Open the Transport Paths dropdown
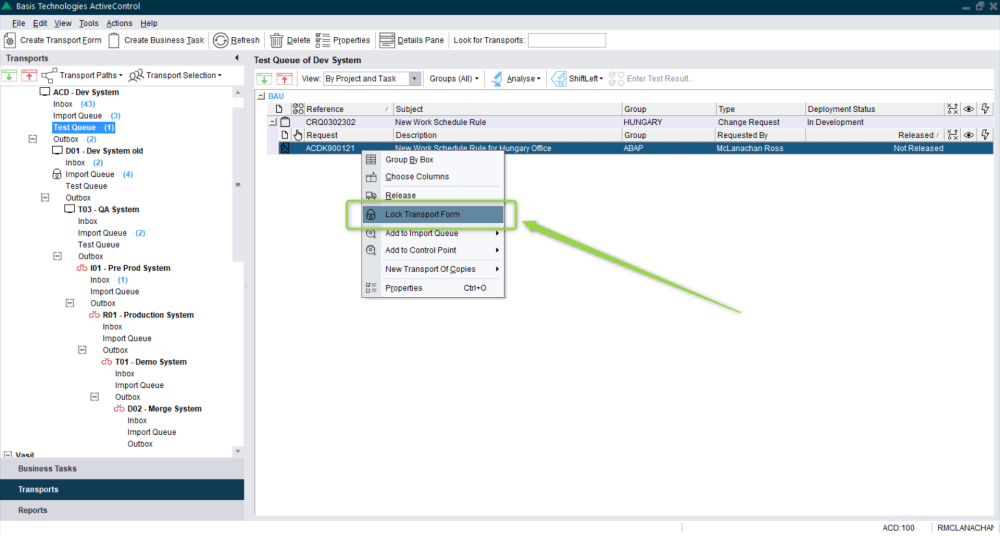The height and width of the screenshot is (536, 1000). point(82,75)
